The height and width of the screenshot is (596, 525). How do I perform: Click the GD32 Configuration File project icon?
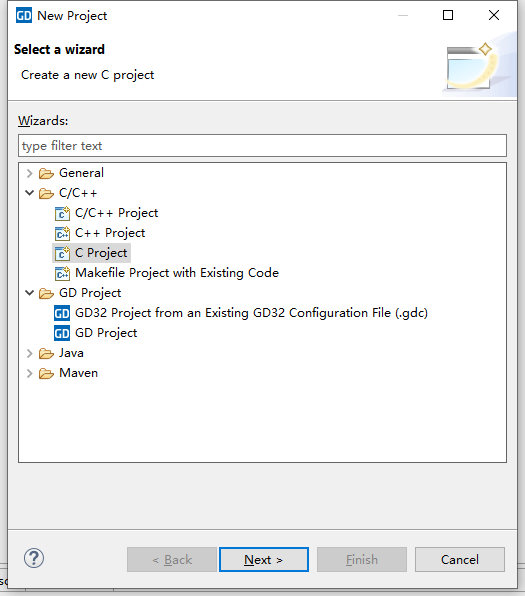point(62,313)
